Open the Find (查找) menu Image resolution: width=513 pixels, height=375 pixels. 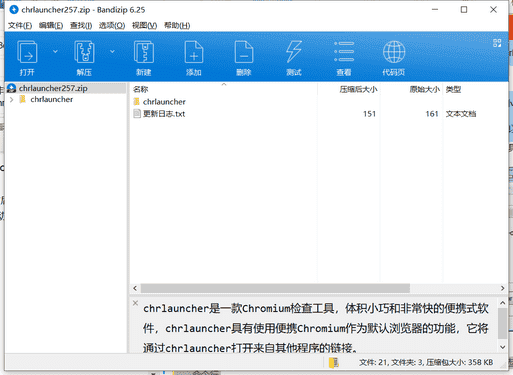(81, 25)
